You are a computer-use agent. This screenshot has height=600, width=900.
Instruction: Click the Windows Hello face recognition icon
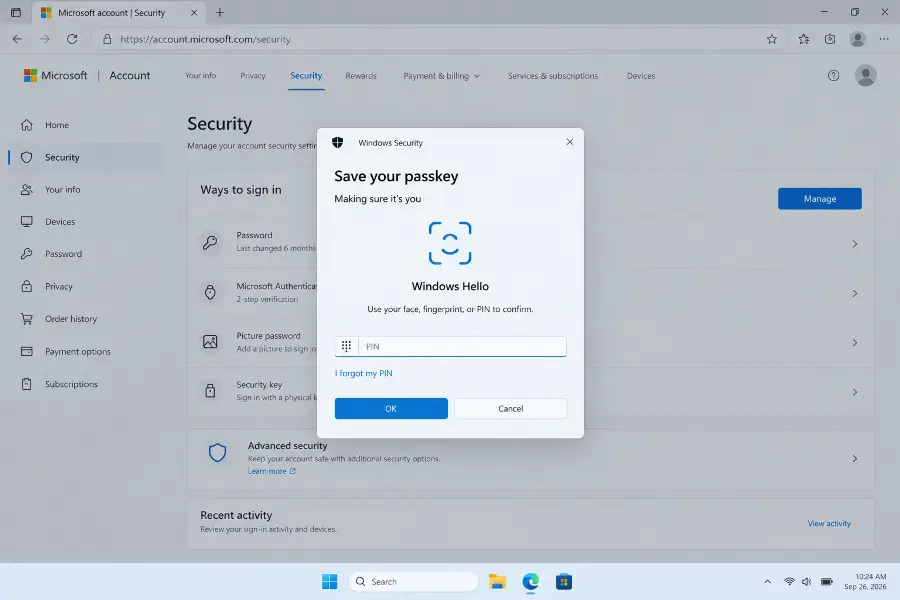point(450,243)
